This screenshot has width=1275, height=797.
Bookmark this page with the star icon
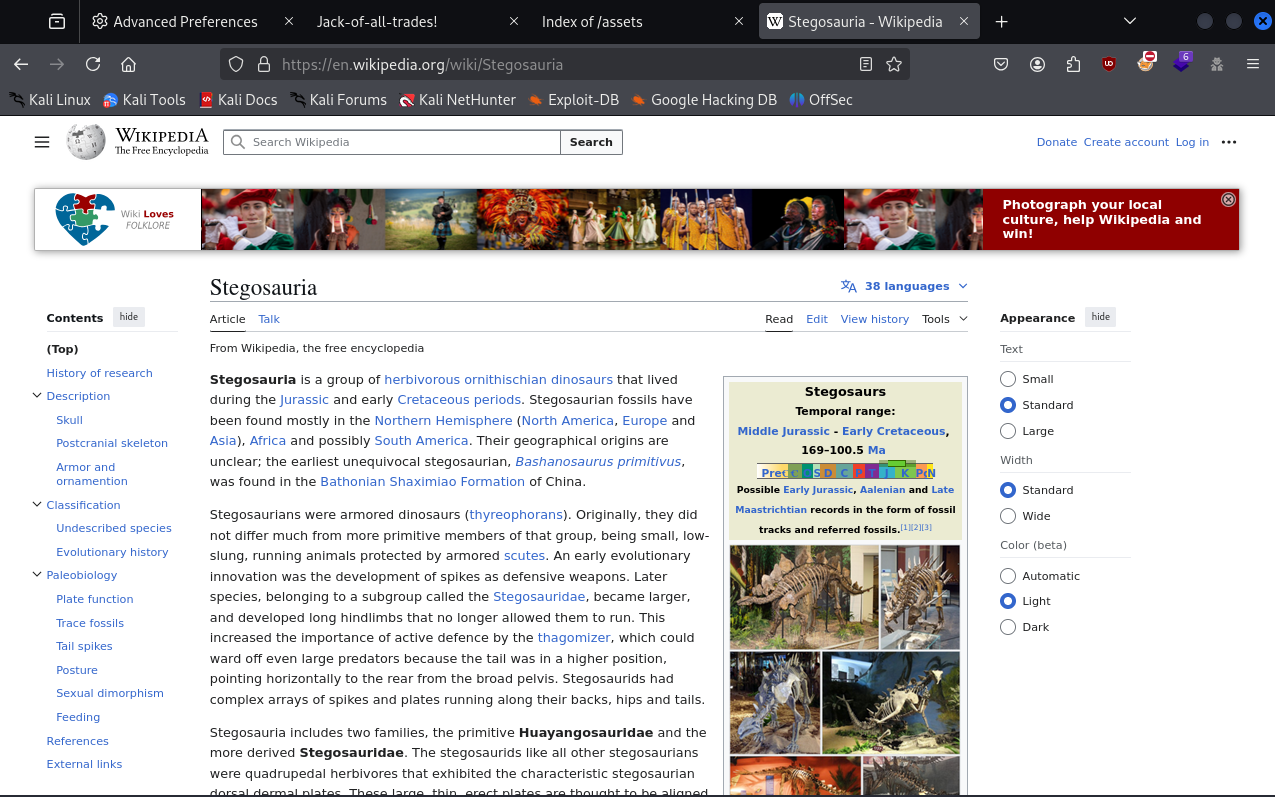click(894, 64)
